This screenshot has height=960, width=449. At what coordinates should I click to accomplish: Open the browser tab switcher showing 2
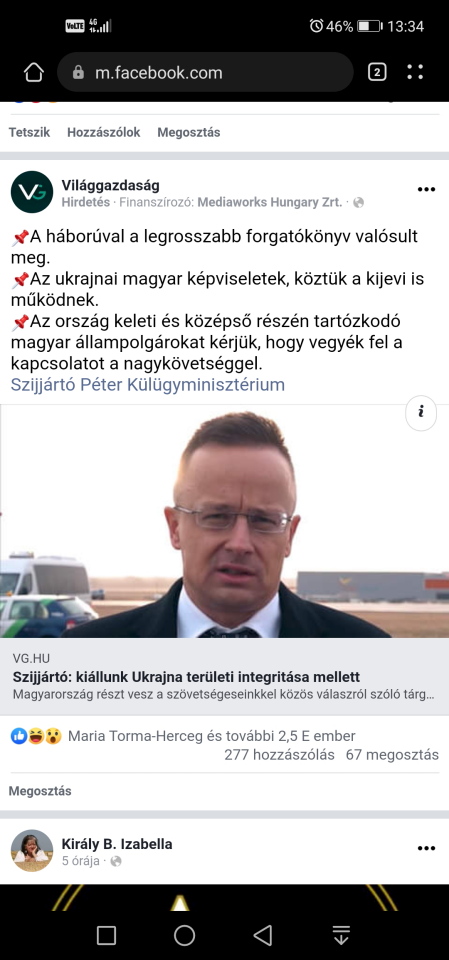click(x=377, y=72)
